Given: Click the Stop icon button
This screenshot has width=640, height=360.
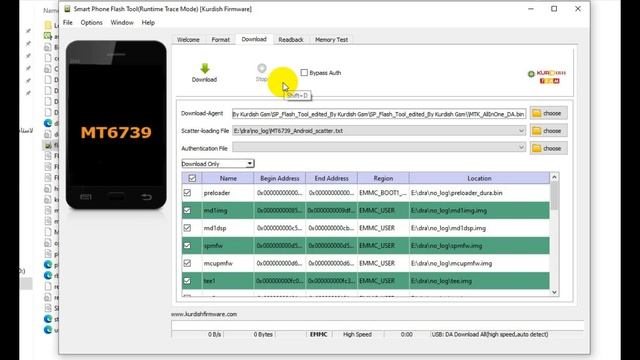Looking at the screenshot, I should [262, 68].
